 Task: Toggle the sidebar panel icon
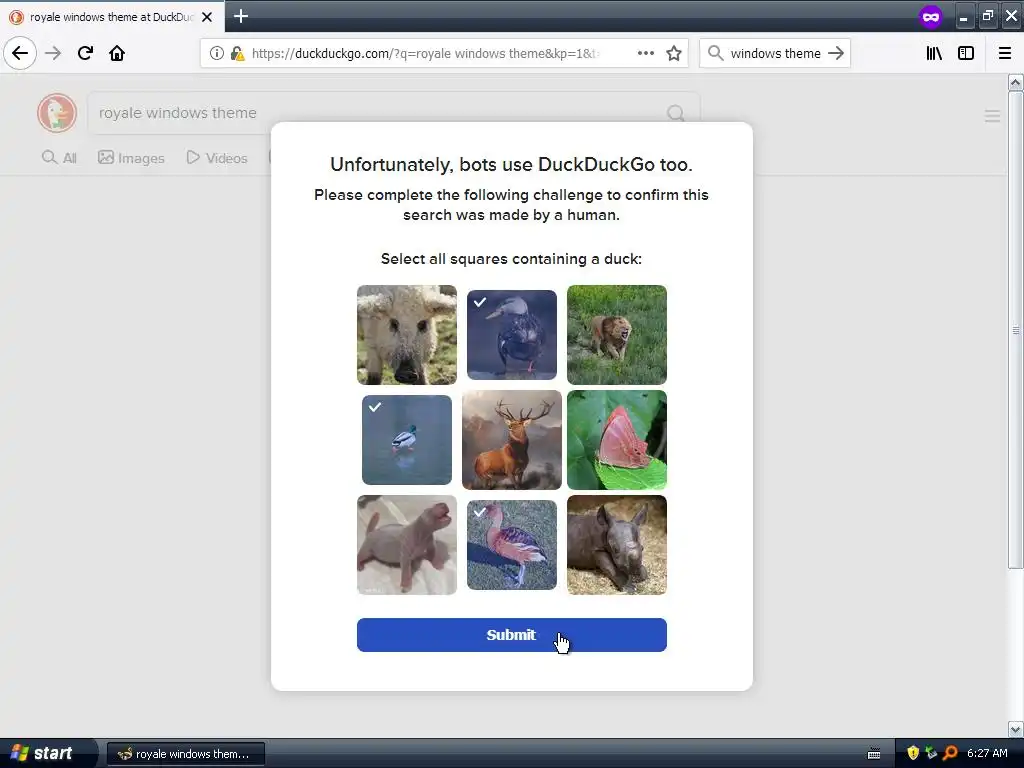coord(966,53)
